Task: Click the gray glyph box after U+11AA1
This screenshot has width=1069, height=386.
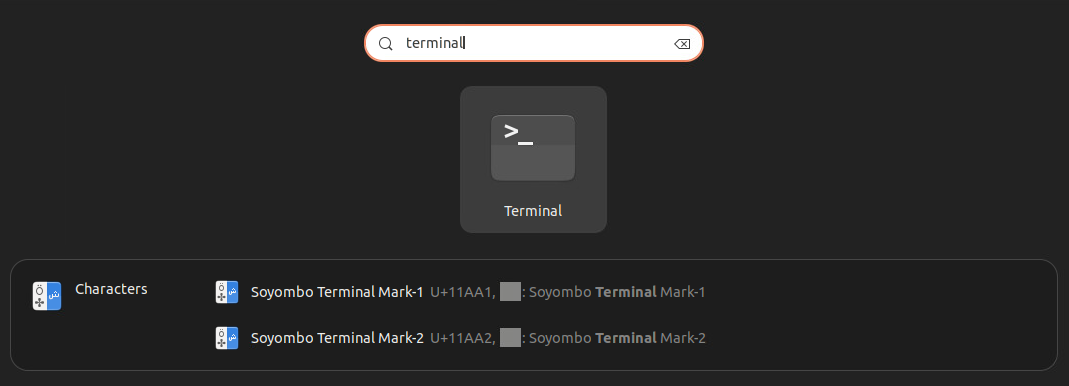Action: [x=510, y=292]
